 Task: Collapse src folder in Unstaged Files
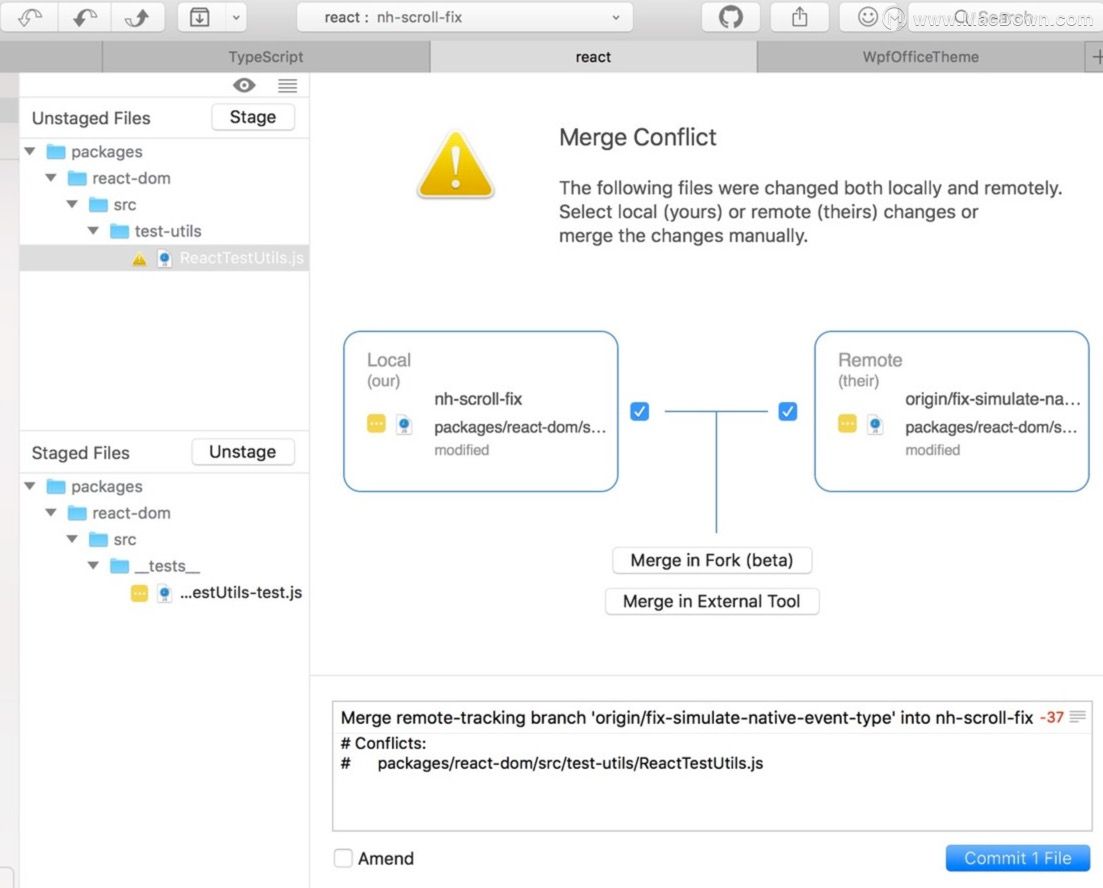click(72, 205)
